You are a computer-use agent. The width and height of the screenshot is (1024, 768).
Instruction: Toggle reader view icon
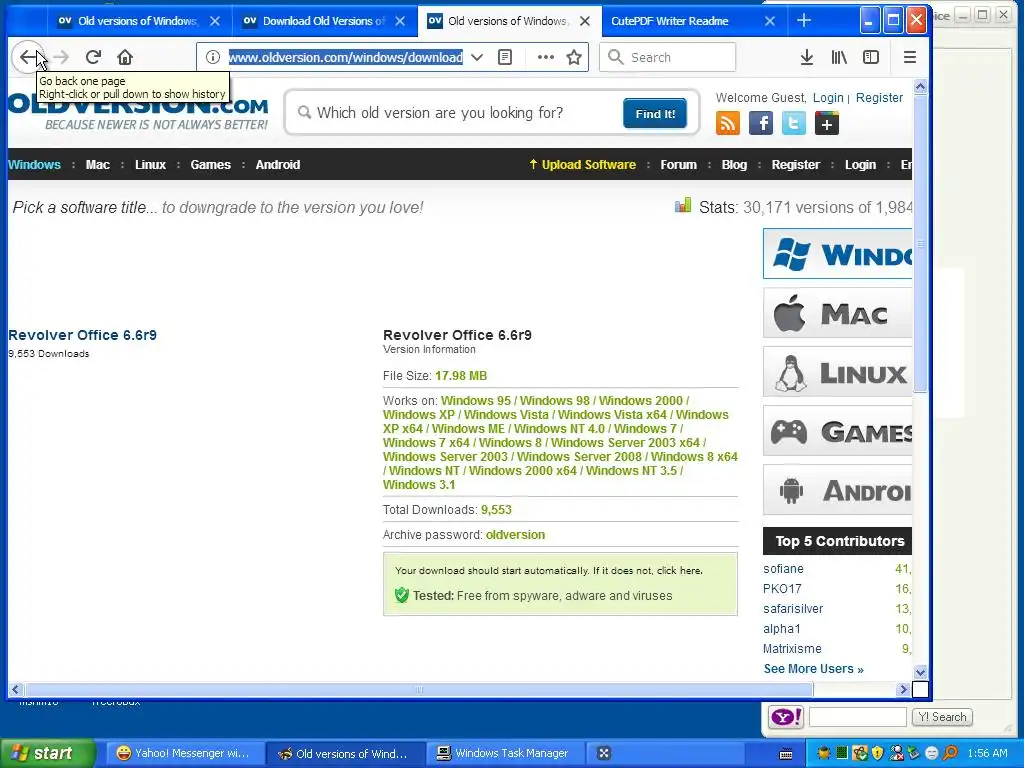[x=505, y=57]
